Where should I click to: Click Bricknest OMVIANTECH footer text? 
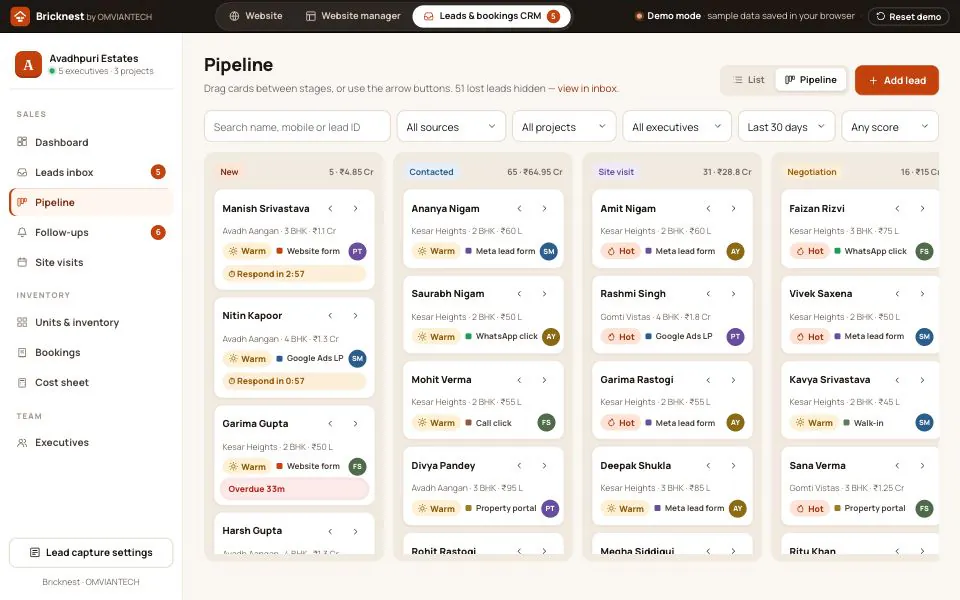tap(91, 582)
